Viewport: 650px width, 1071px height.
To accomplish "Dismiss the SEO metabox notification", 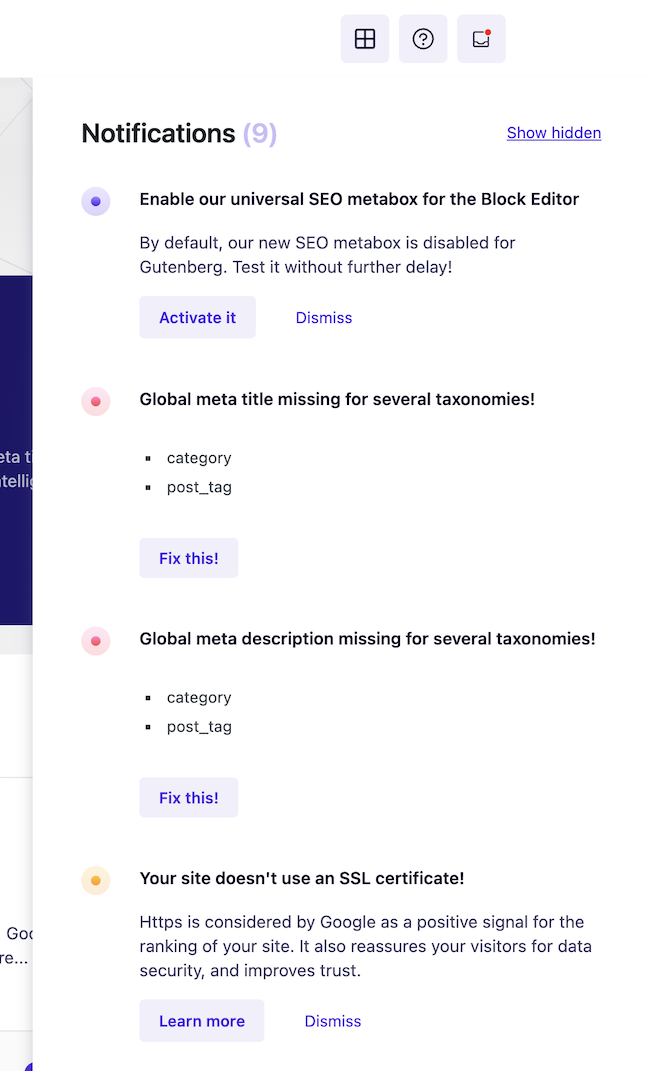I will [323, 318].
